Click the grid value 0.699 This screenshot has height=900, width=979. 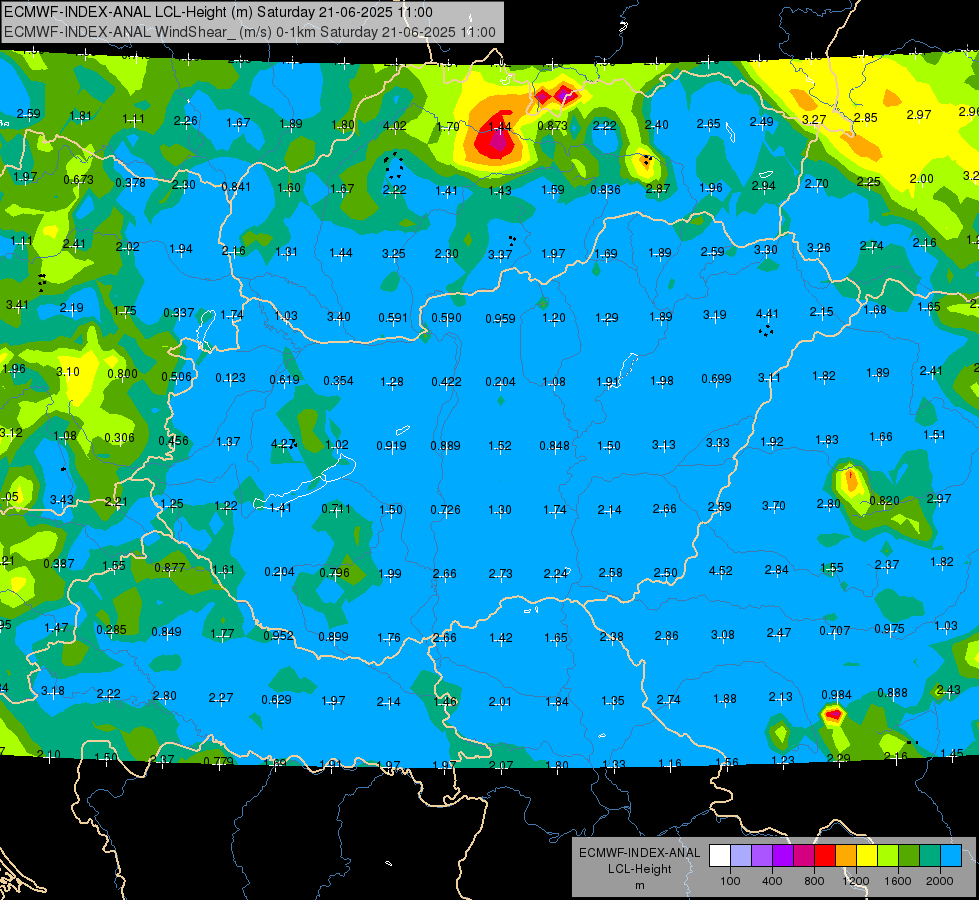click(x=717, y=378)
